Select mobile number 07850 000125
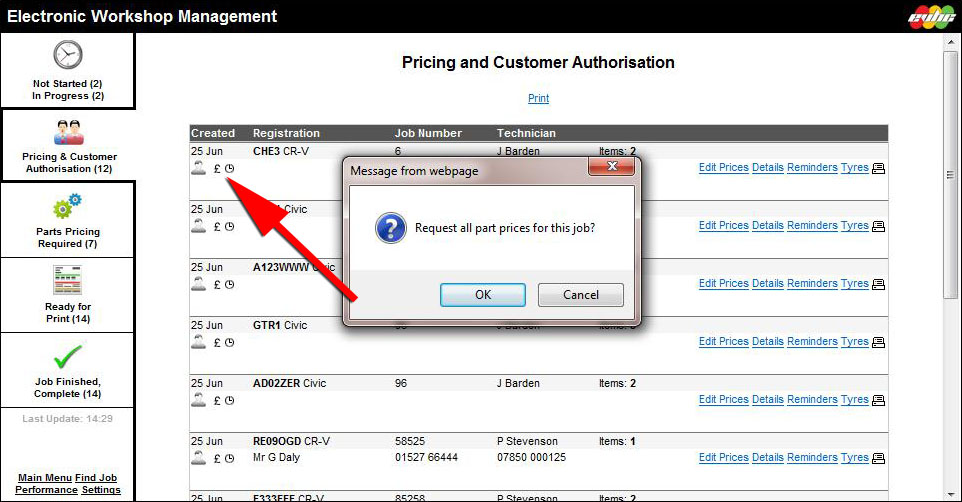 click(x=531, y=457)
